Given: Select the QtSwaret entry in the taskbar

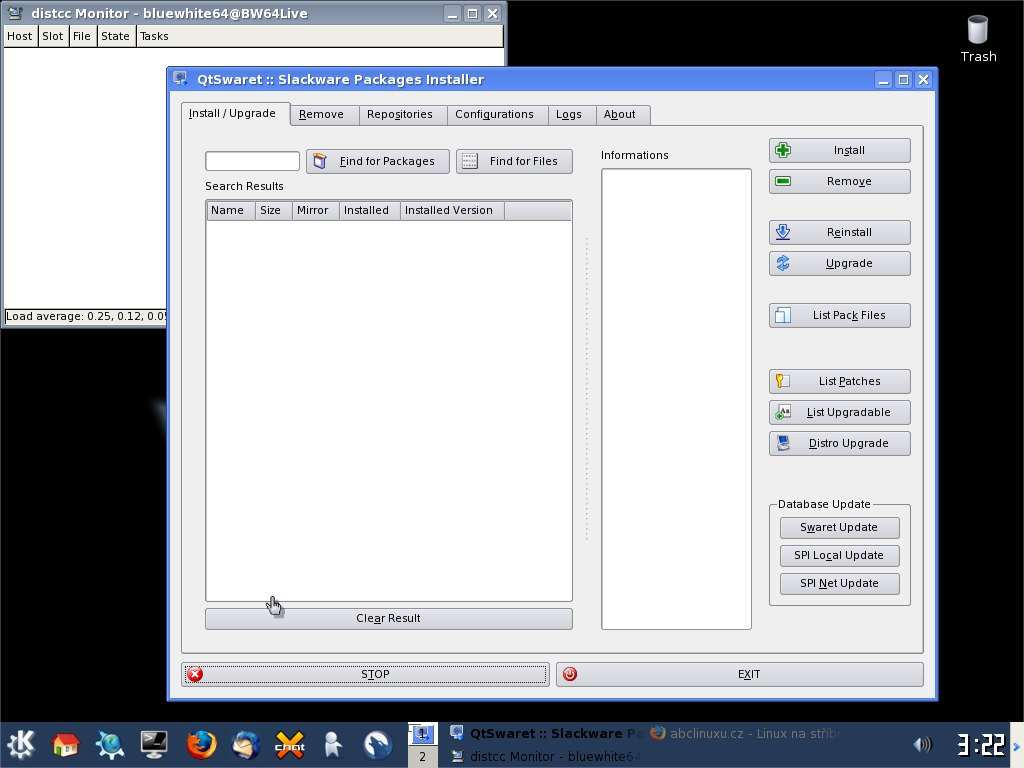Looking at the screenshot, I should [x=546, y=733].
